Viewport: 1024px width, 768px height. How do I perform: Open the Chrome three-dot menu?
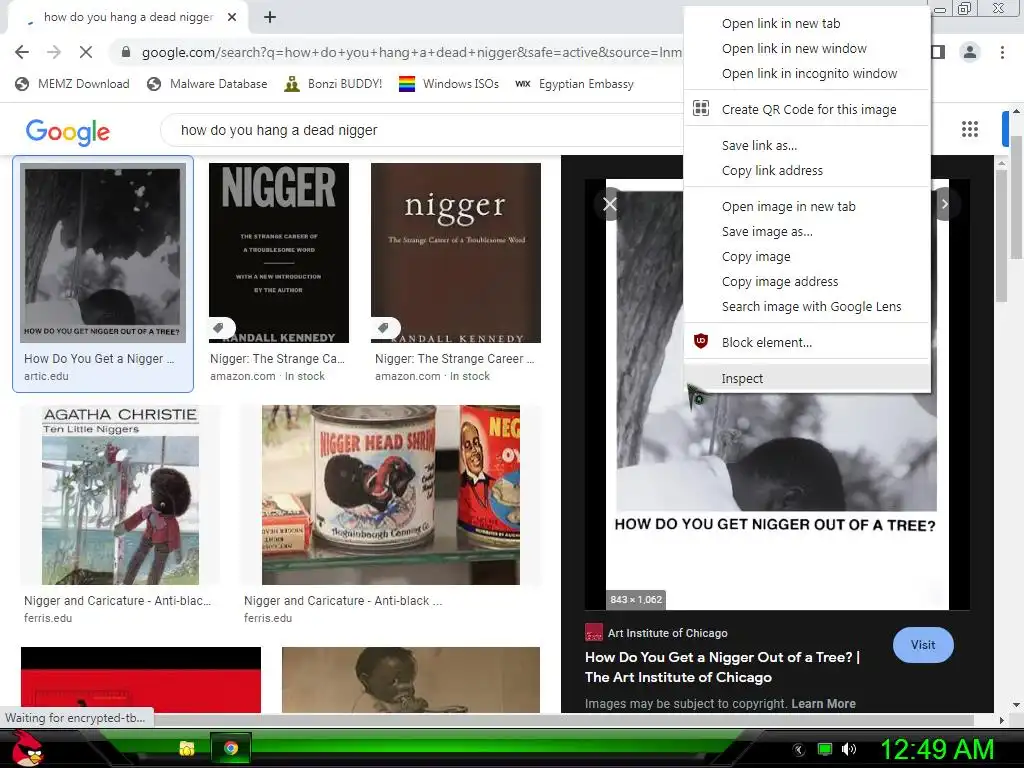(1002, 52)
